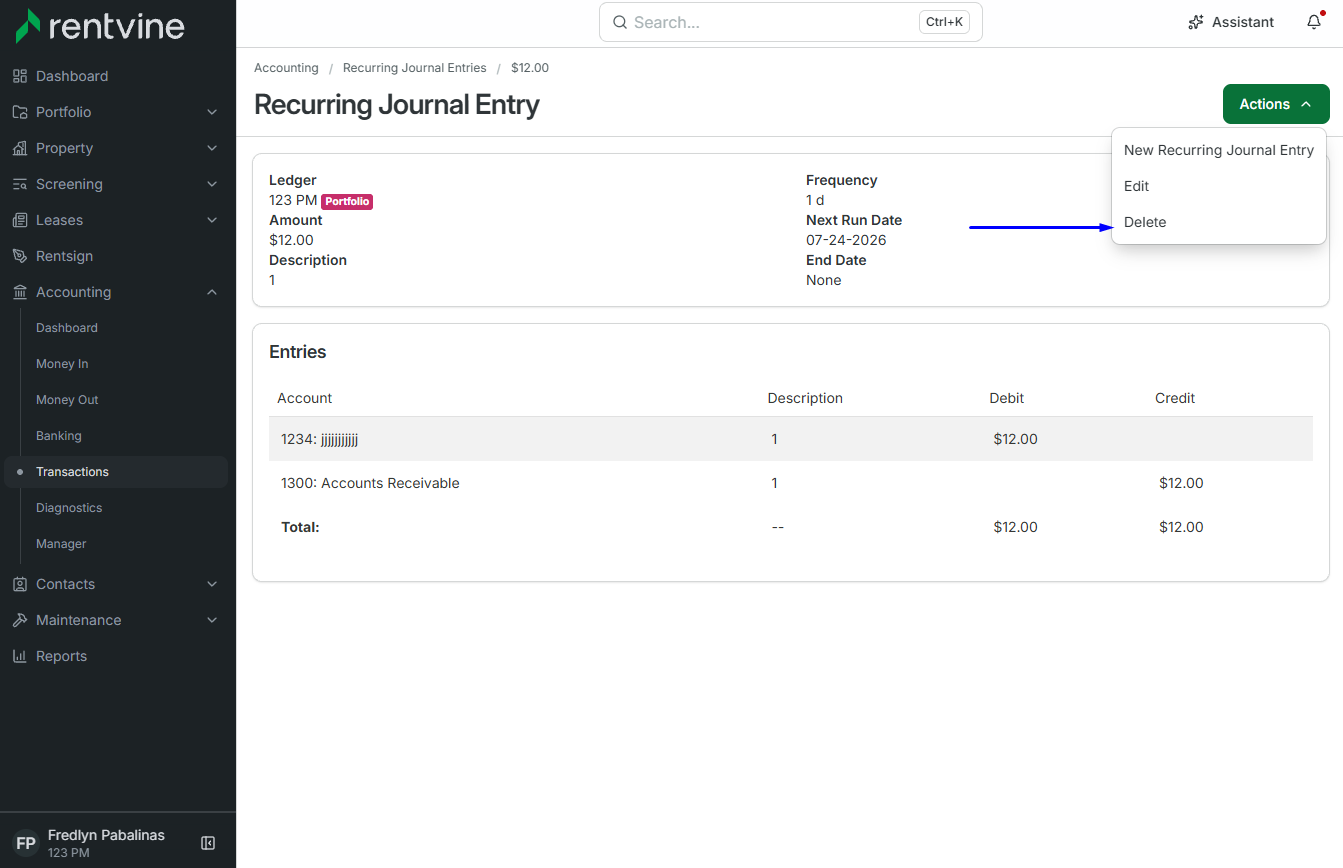Click the Debit column header
The height and width of the screenshot is (868, 1343).
pyautogui.click(x=1007, y=398)
